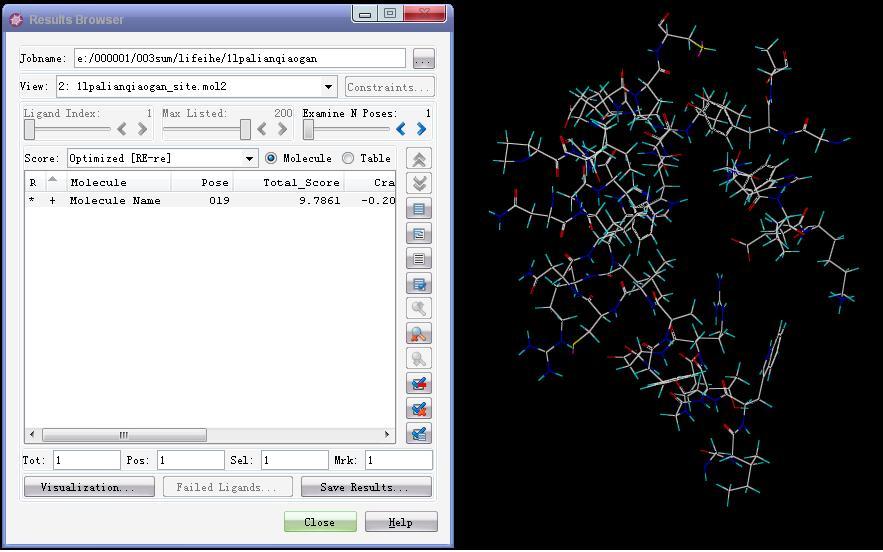
Task: Open the Visualization dialog
Action: click(x=89, y=487)
